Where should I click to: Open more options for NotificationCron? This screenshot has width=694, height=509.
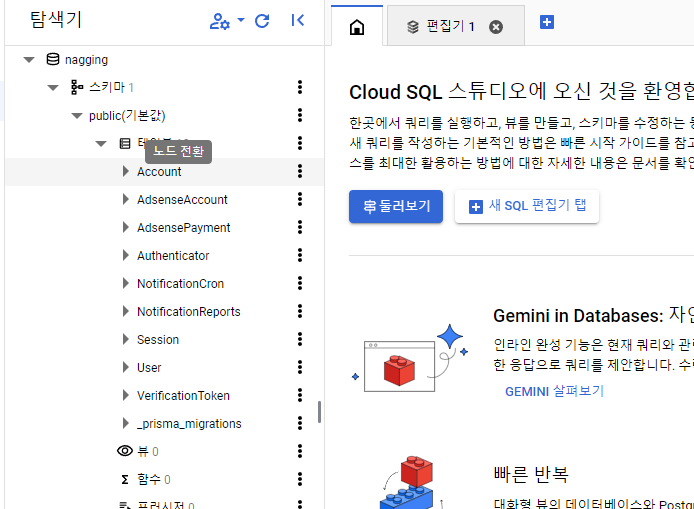[300, 283]
